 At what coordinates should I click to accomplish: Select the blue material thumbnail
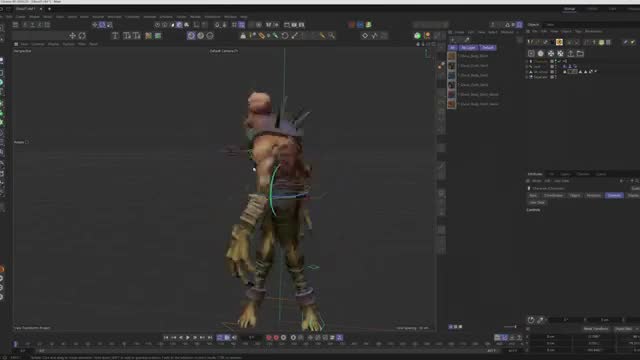point(451,75)
